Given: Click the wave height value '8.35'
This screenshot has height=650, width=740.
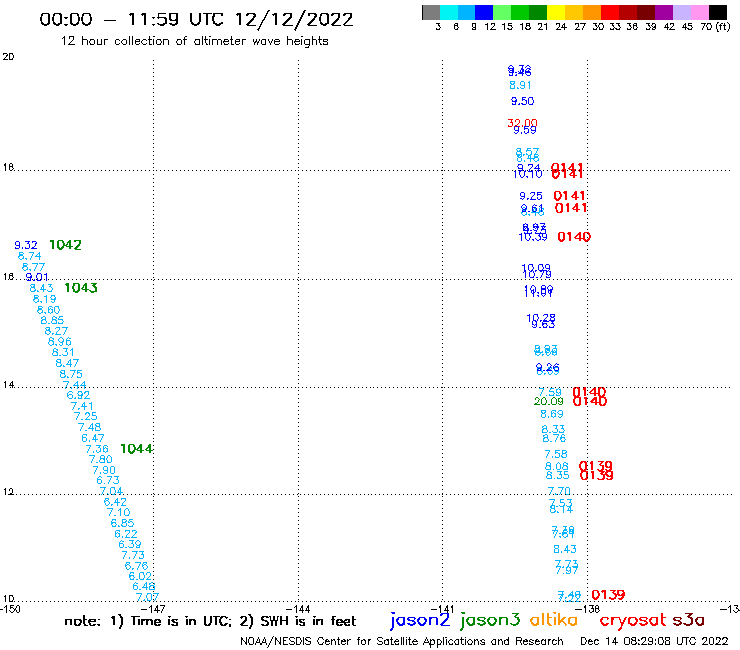Looking at the screenshot, I should [557, 476].
